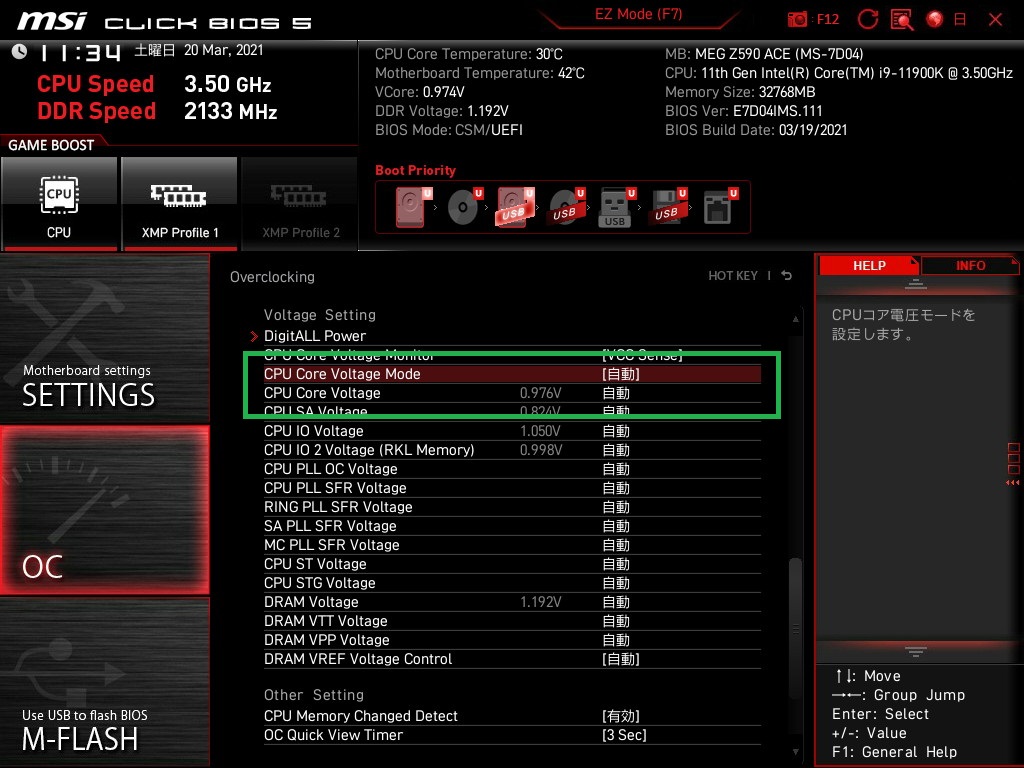Click the circular refresh arrow icon
This screenshot has width=1024, height=768.
[868, 19]
